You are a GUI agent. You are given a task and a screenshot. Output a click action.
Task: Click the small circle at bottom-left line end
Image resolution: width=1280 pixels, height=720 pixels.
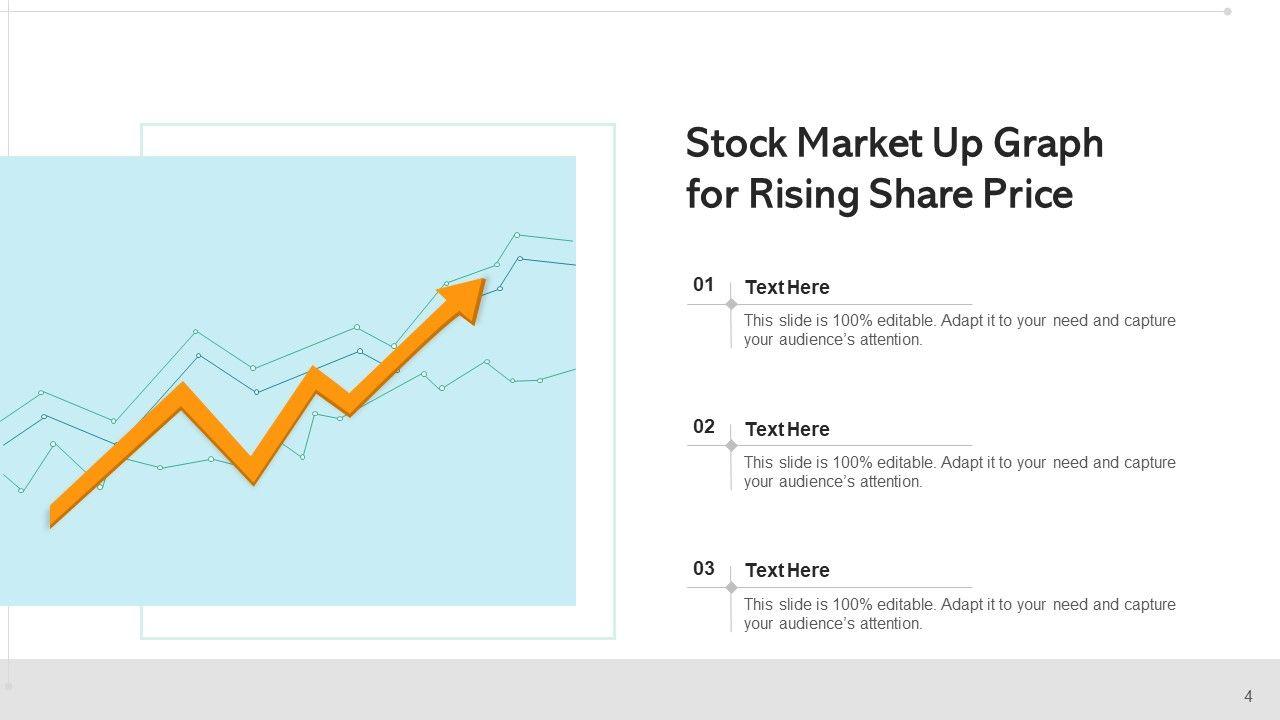tap(9, 687)
